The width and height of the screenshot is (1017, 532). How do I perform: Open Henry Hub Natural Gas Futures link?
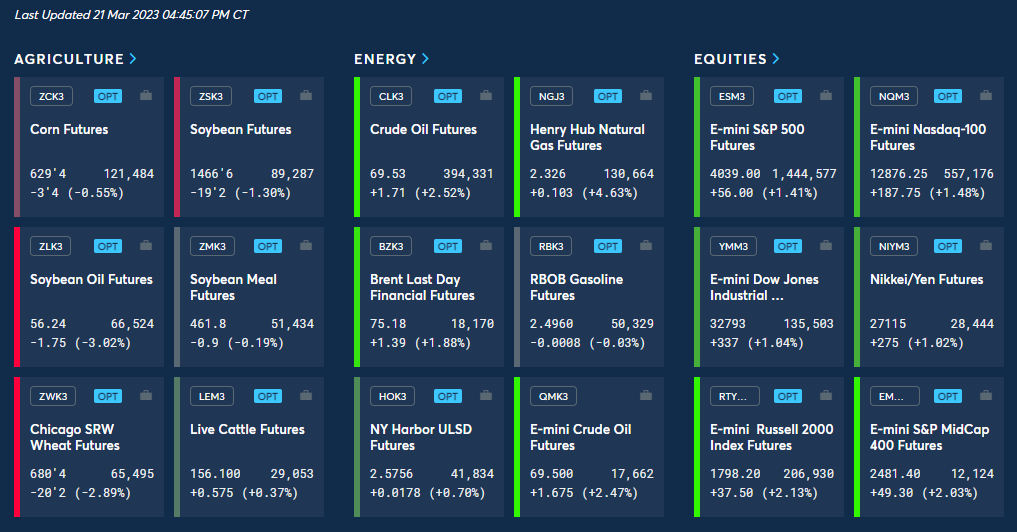[588, 137]
